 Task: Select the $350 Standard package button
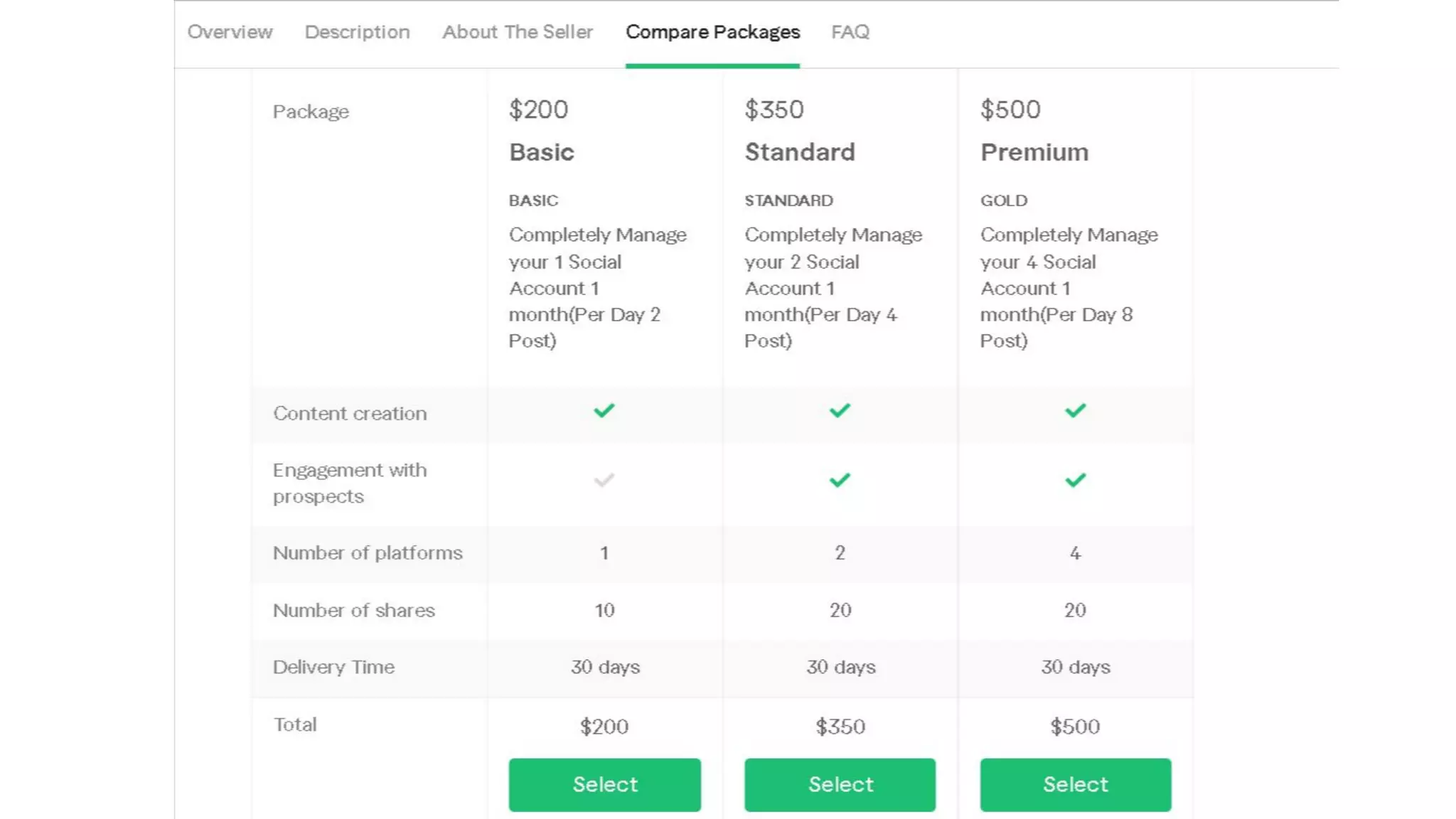tap(840, 784)
